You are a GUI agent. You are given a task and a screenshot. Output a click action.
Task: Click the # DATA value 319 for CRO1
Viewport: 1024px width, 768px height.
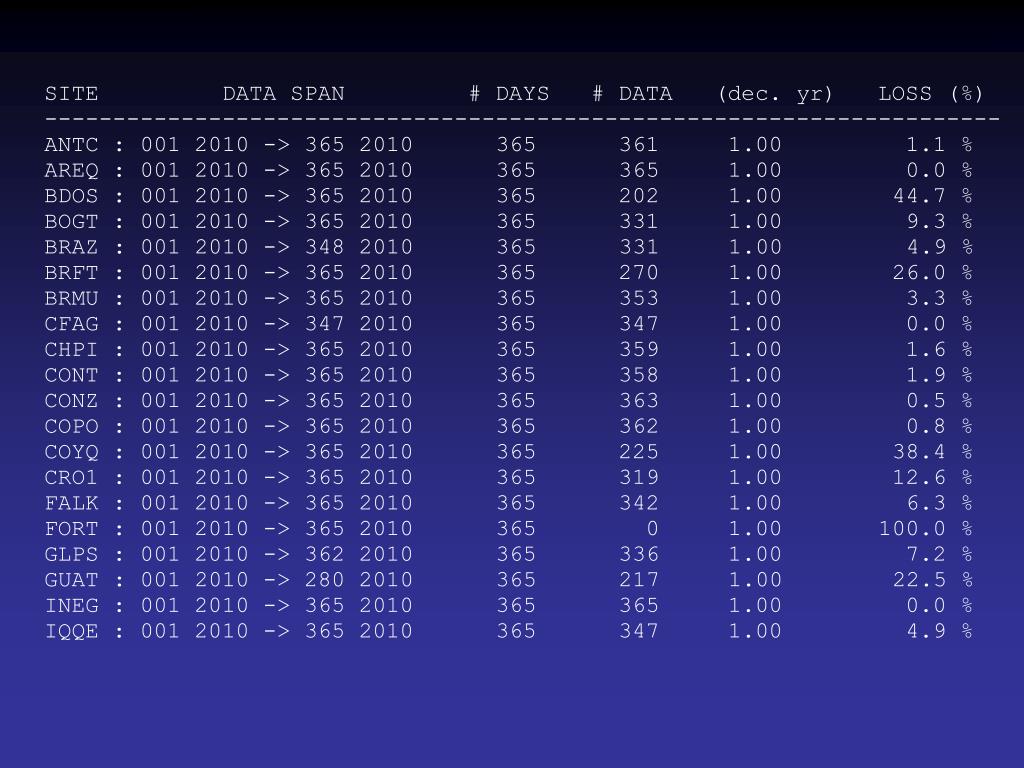pos(639,477)
